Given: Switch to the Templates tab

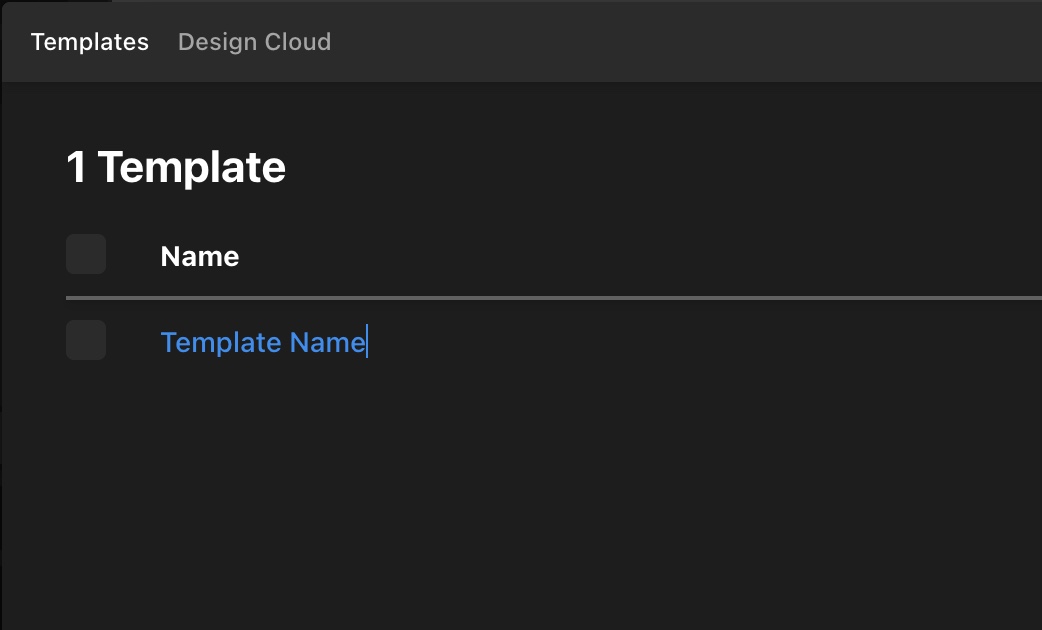Looking at the screenshot, I should (90, 42).
